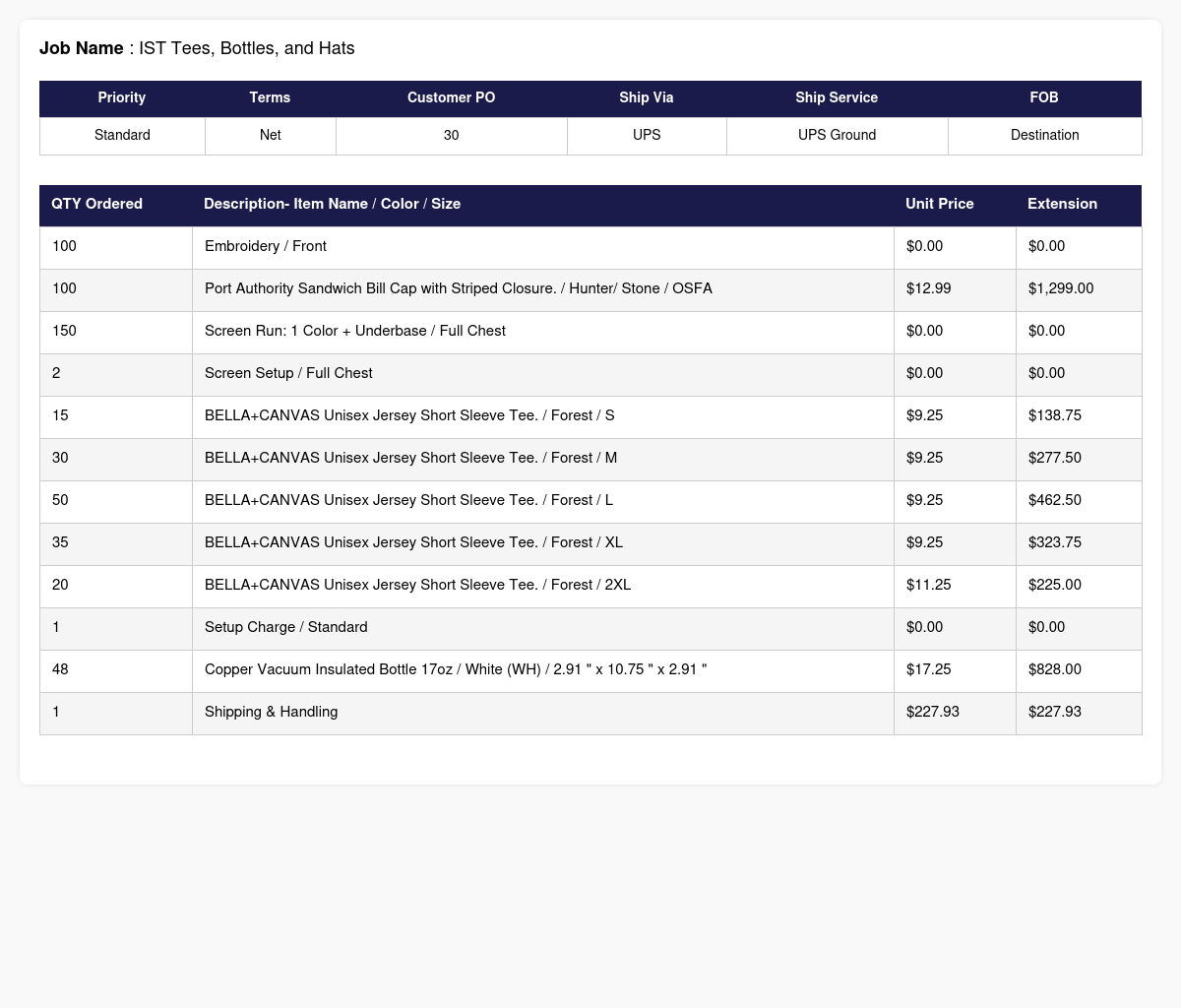Select the 'Net' terms cell
This screenshot has height=1008, width=1181.
pos(270,135)
